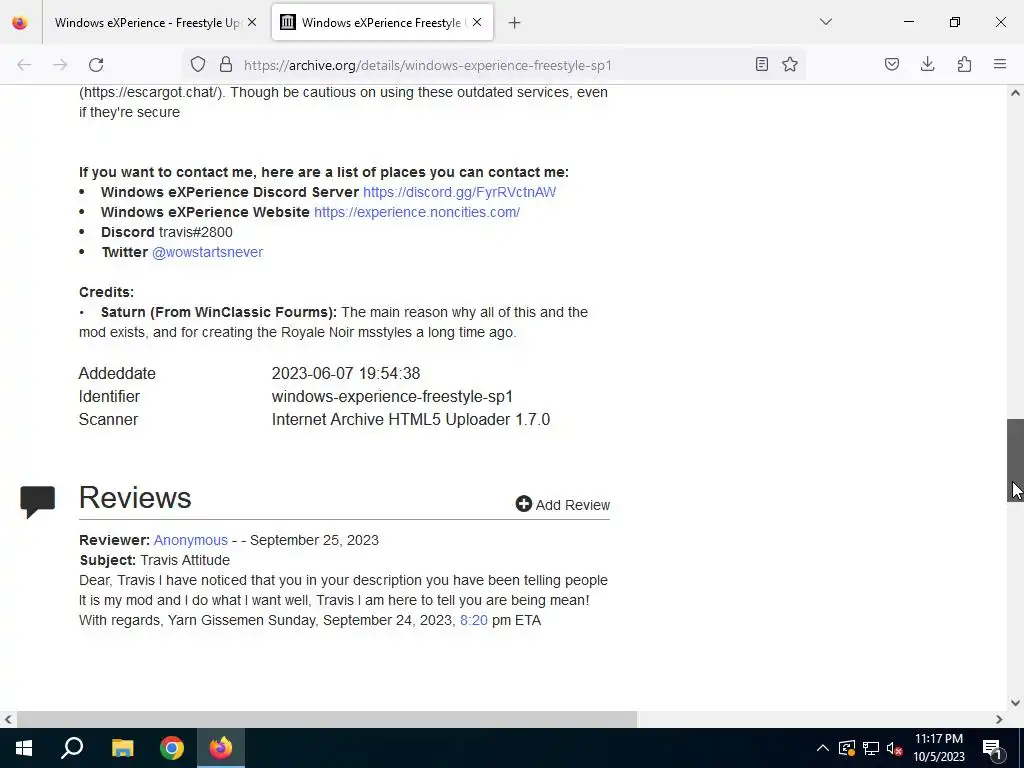Image resolution: width=1024 pixels, height=768 pixels.
Task: Restore down the Firefox window
Action: [955, 22]
